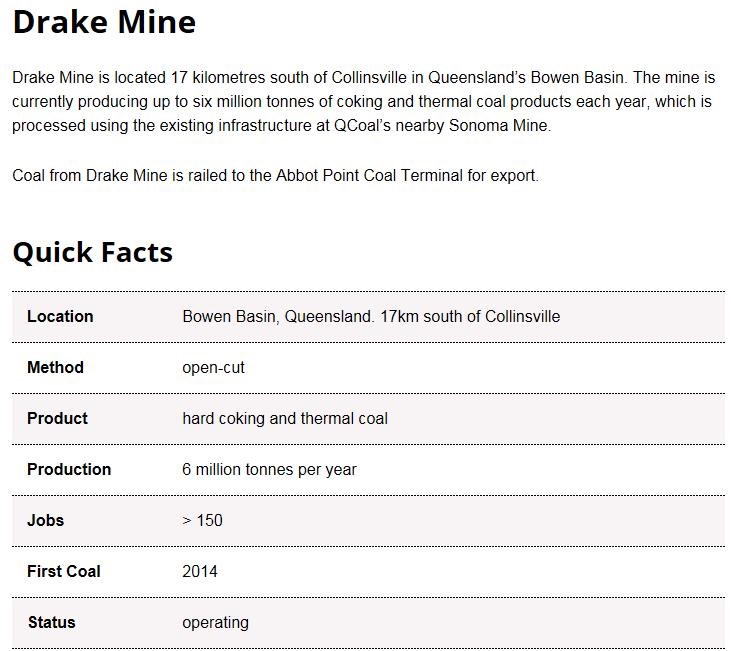The width and height of the screenshot is (731, 651).
Task: Click the Quick Facts heading
Action: [x=92, y=252]
